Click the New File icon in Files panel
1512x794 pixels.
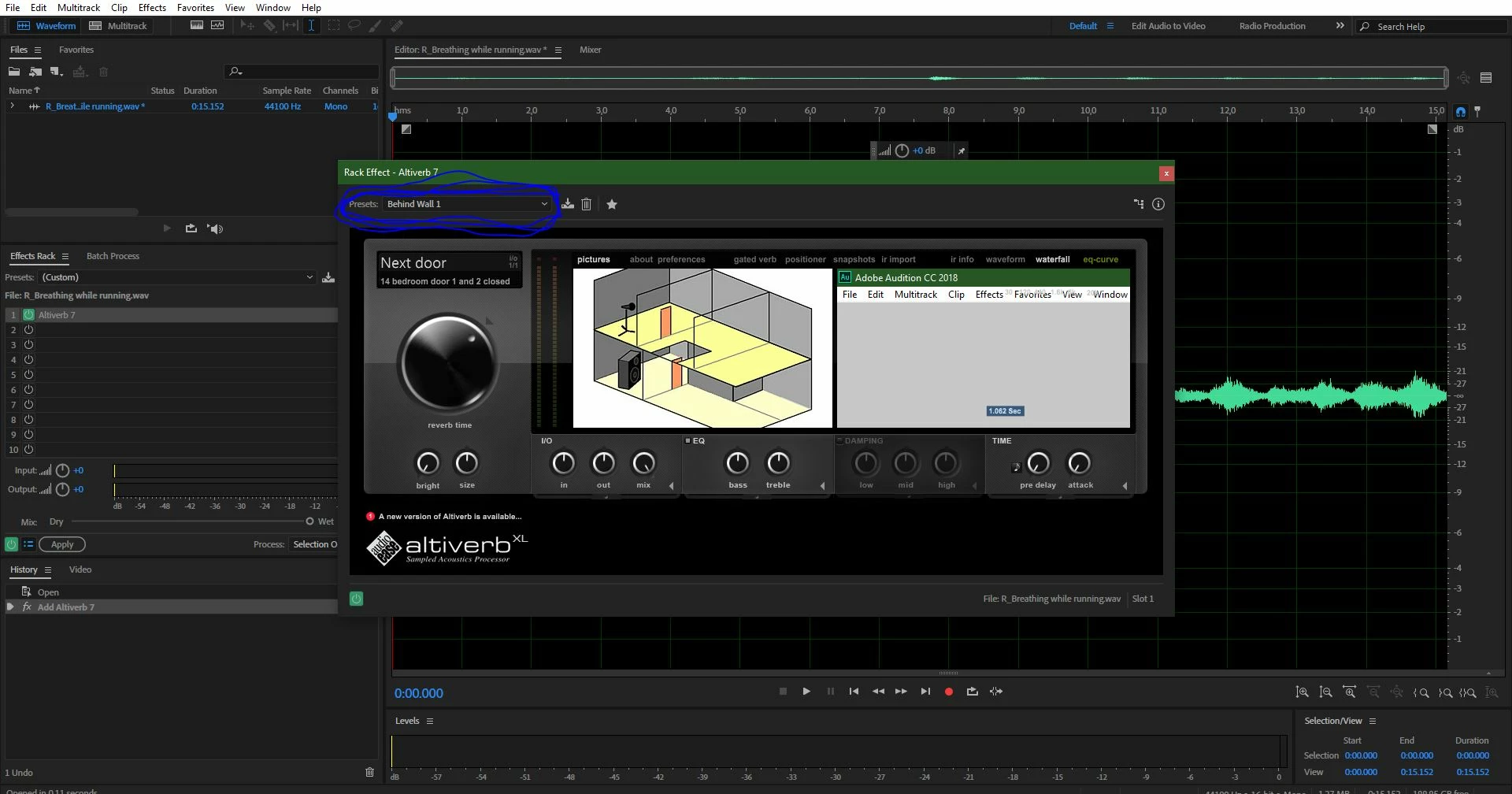56,72
